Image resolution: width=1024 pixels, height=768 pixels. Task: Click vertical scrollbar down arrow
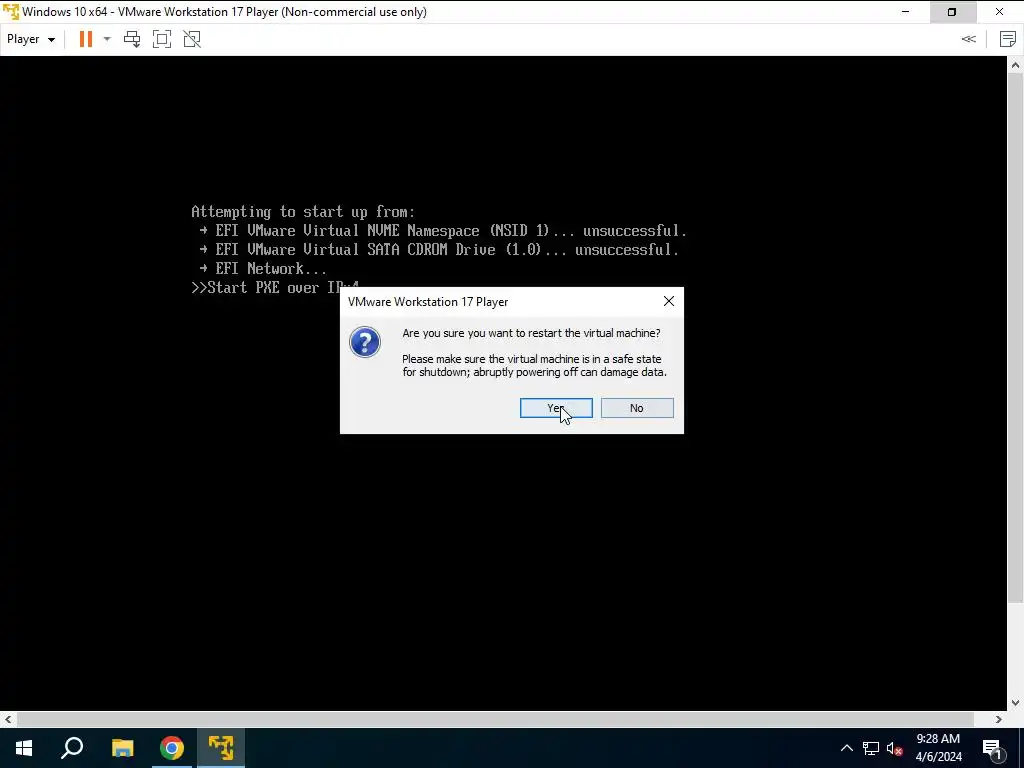(1016, 703)
